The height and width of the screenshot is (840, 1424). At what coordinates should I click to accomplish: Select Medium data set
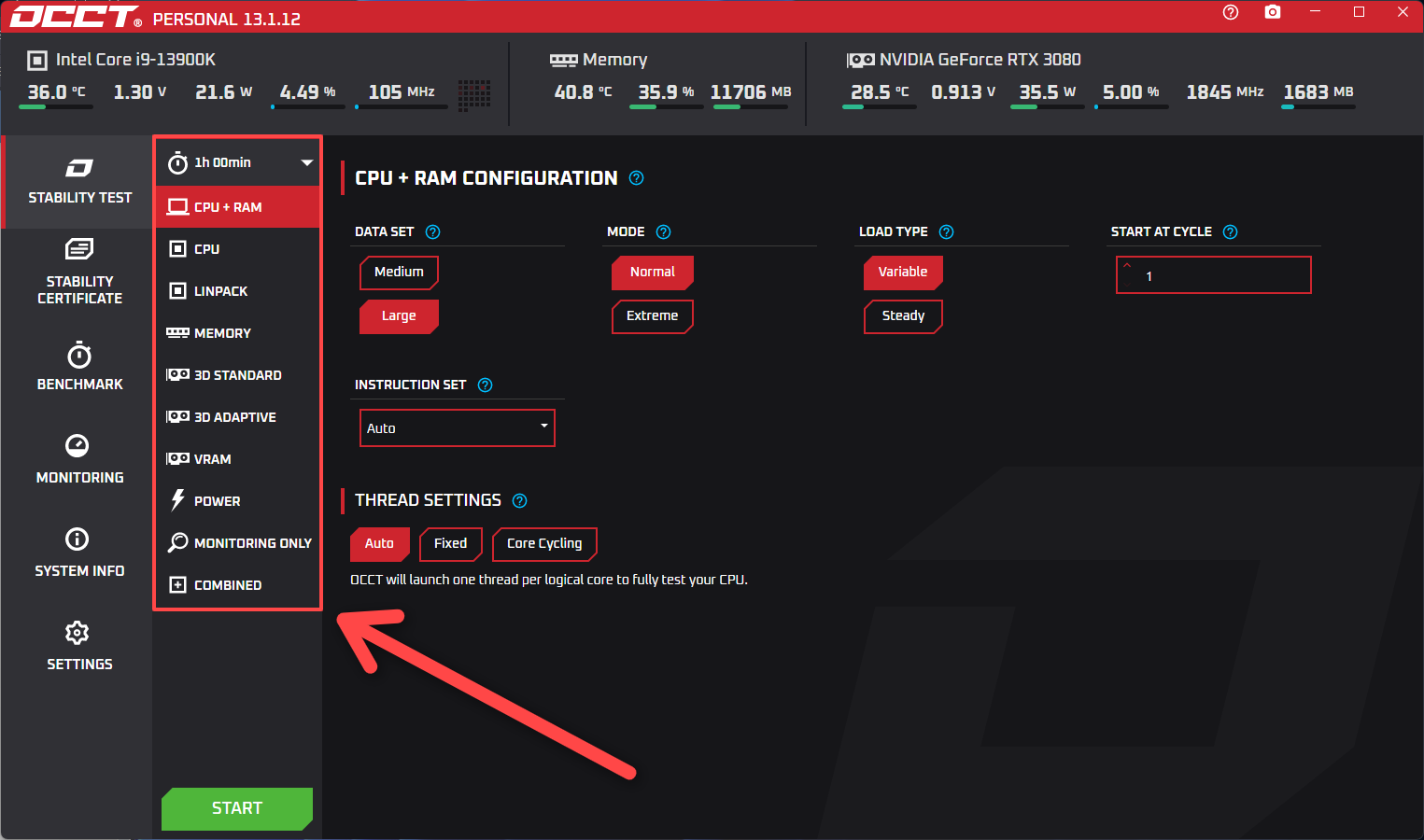399,272
